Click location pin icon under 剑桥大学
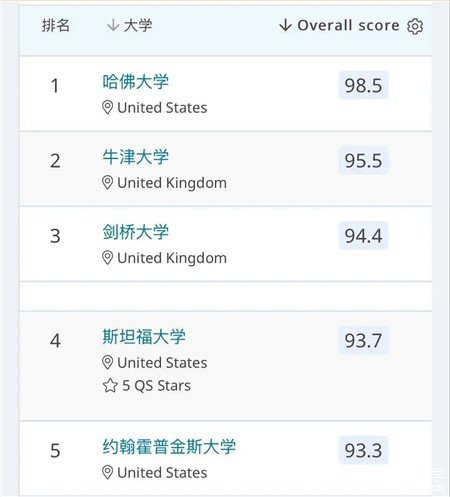This screenshot has height=497, width=450. tap(107, 258)
